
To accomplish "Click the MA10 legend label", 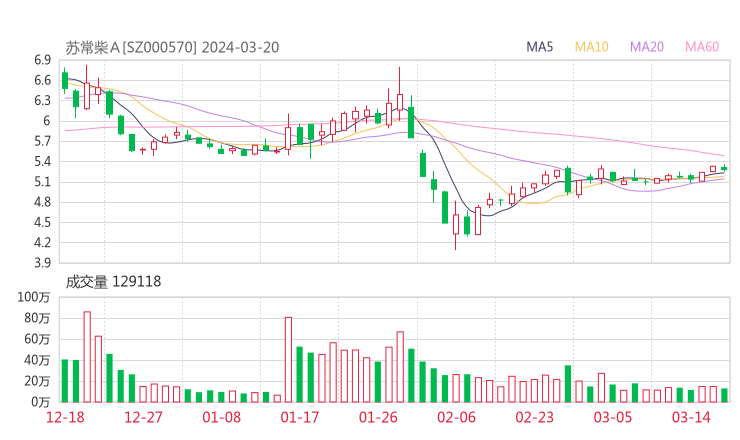I will pos(591,47).
